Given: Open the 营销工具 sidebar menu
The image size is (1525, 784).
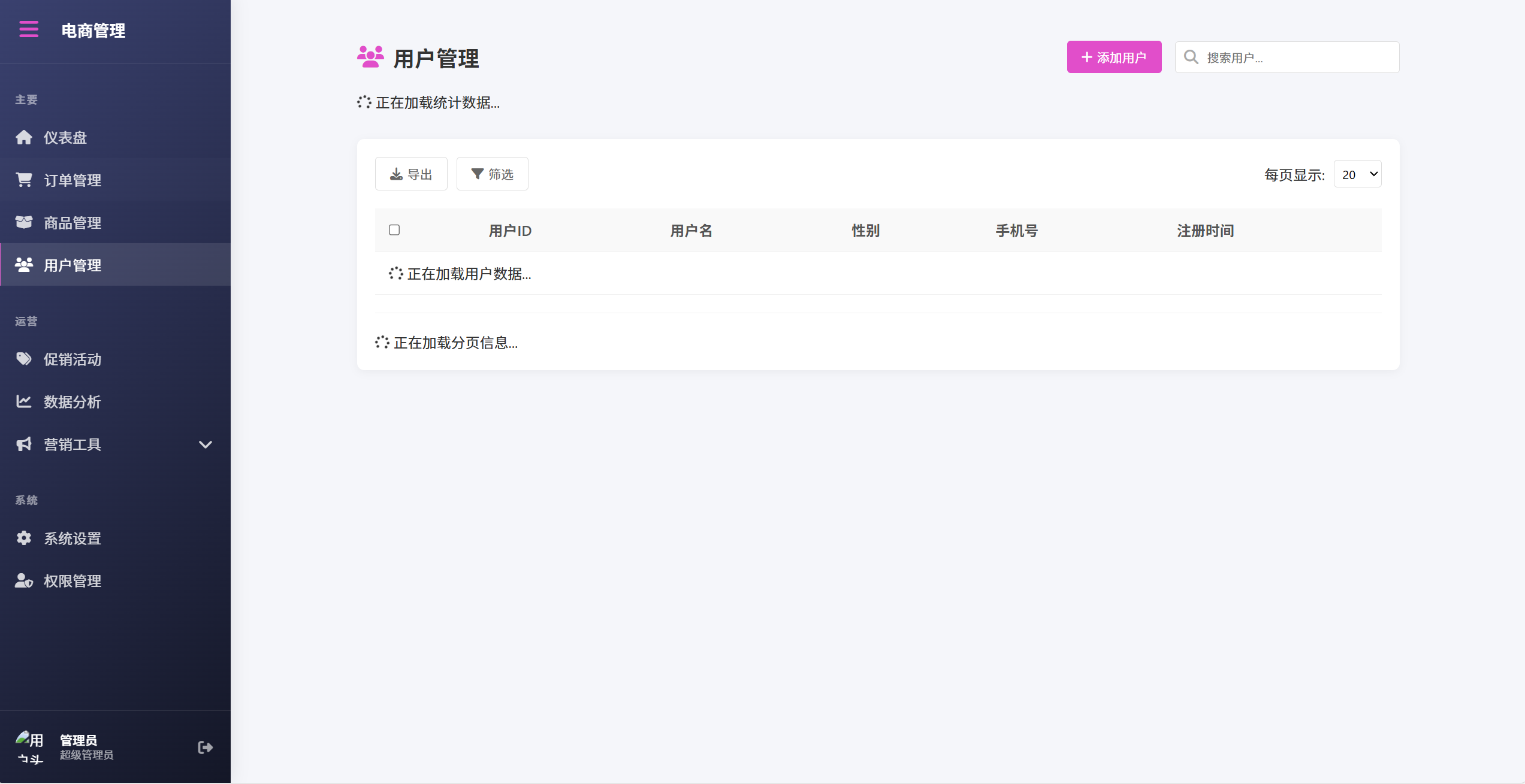Looking at the screenshot, I should click(x=73, y=444).
